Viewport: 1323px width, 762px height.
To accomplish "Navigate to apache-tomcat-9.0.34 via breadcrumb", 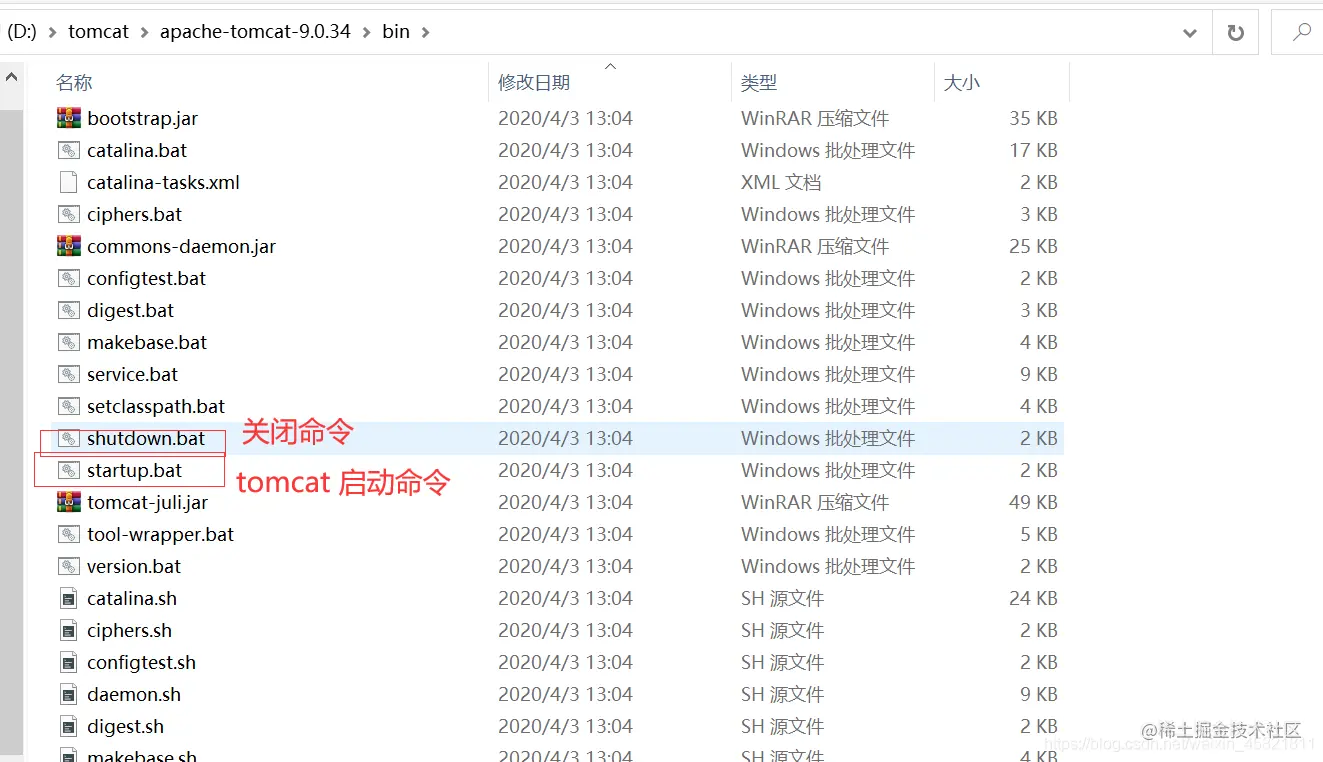I will 254,31.
